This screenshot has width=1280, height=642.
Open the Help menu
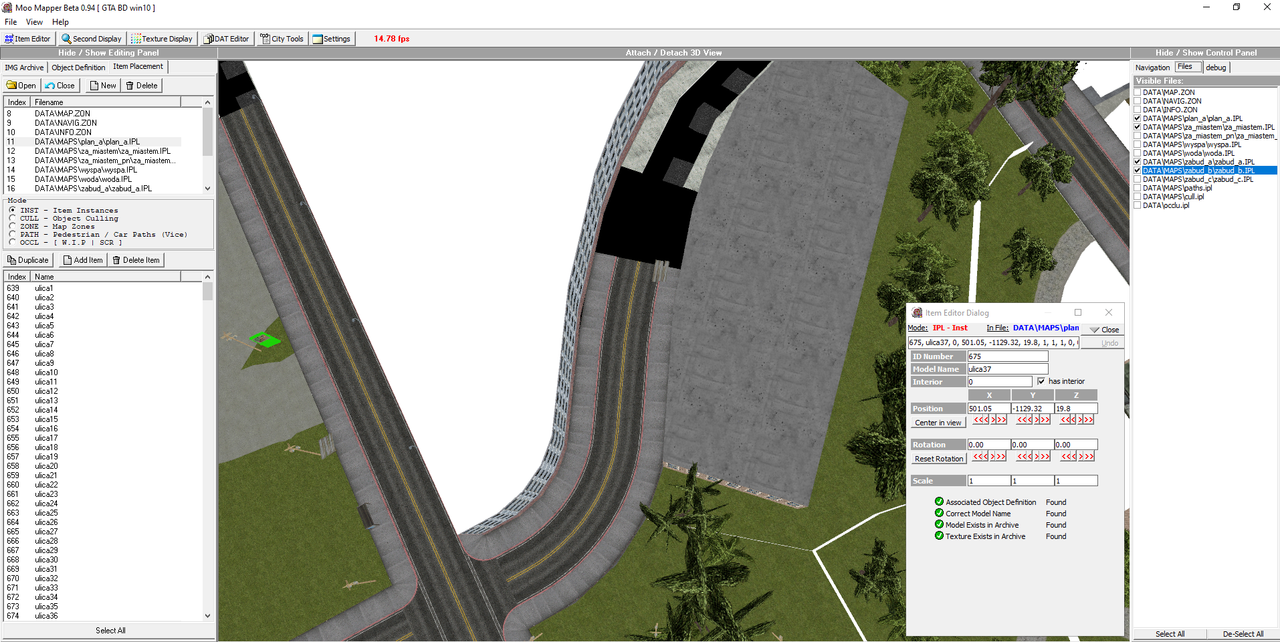(x=60, y=22)
